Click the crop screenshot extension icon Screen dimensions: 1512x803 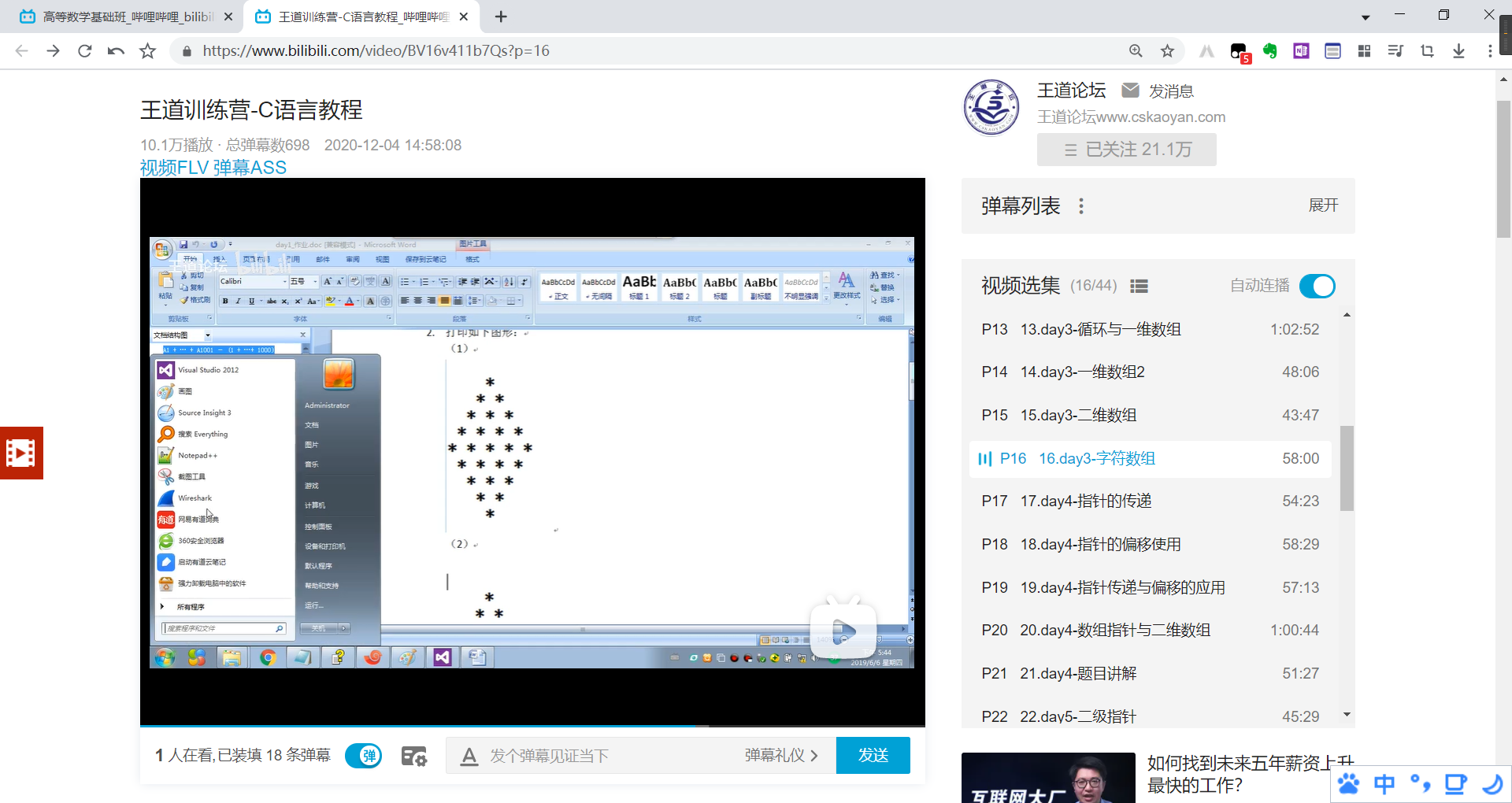pos(1427,51)
